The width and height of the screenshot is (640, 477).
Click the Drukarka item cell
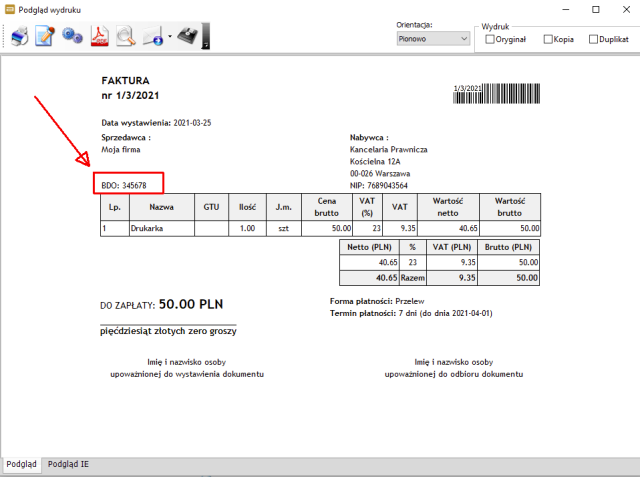click(x=162, y=229)
